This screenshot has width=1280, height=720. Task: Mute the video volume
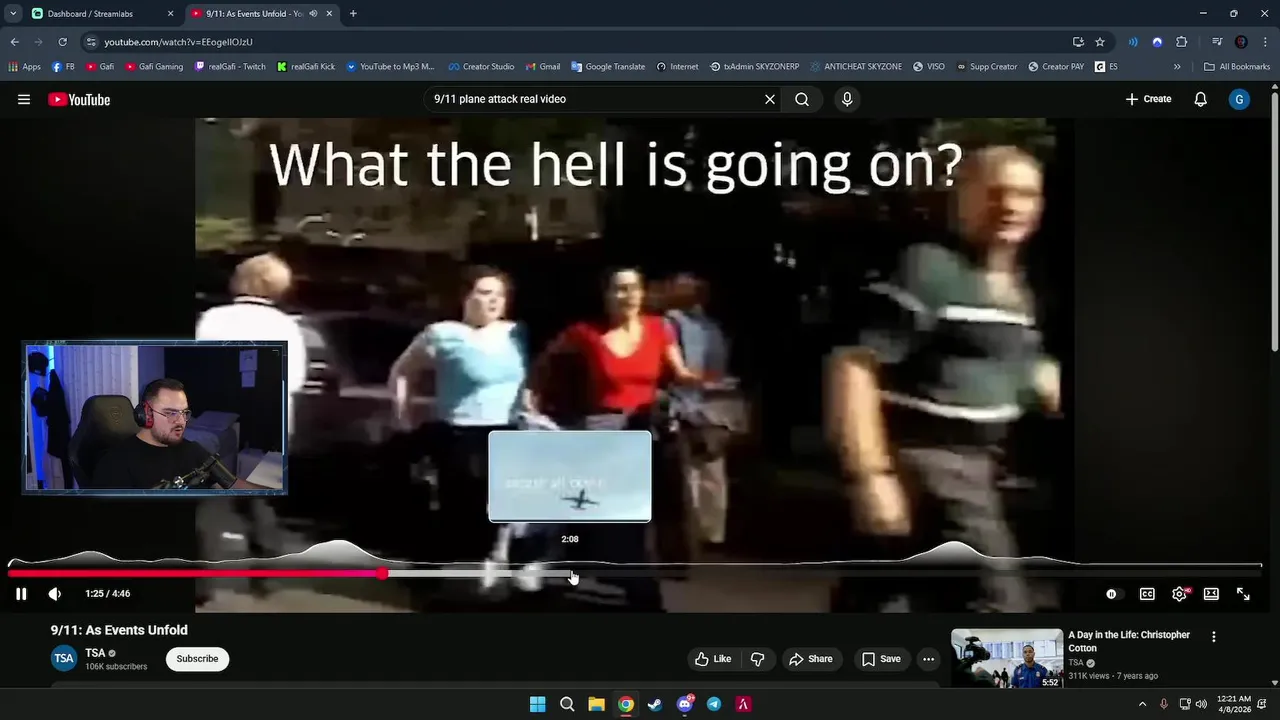point(55,593)
